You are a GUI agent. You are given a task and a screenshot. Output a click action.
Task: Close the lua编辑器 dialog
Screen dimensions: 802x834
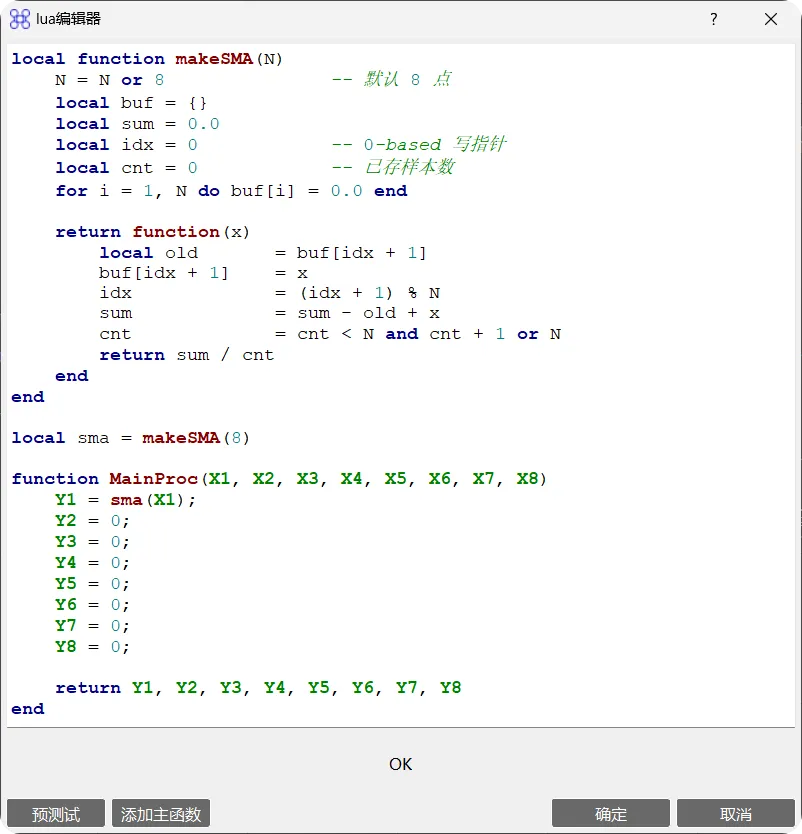coord(771,19)
